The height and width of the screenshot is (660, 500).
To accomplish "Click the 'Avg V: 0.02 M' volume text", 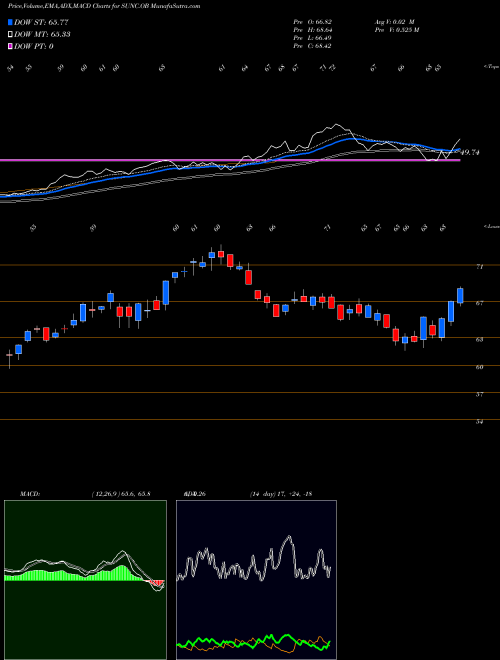I will [x=394, y=22].
